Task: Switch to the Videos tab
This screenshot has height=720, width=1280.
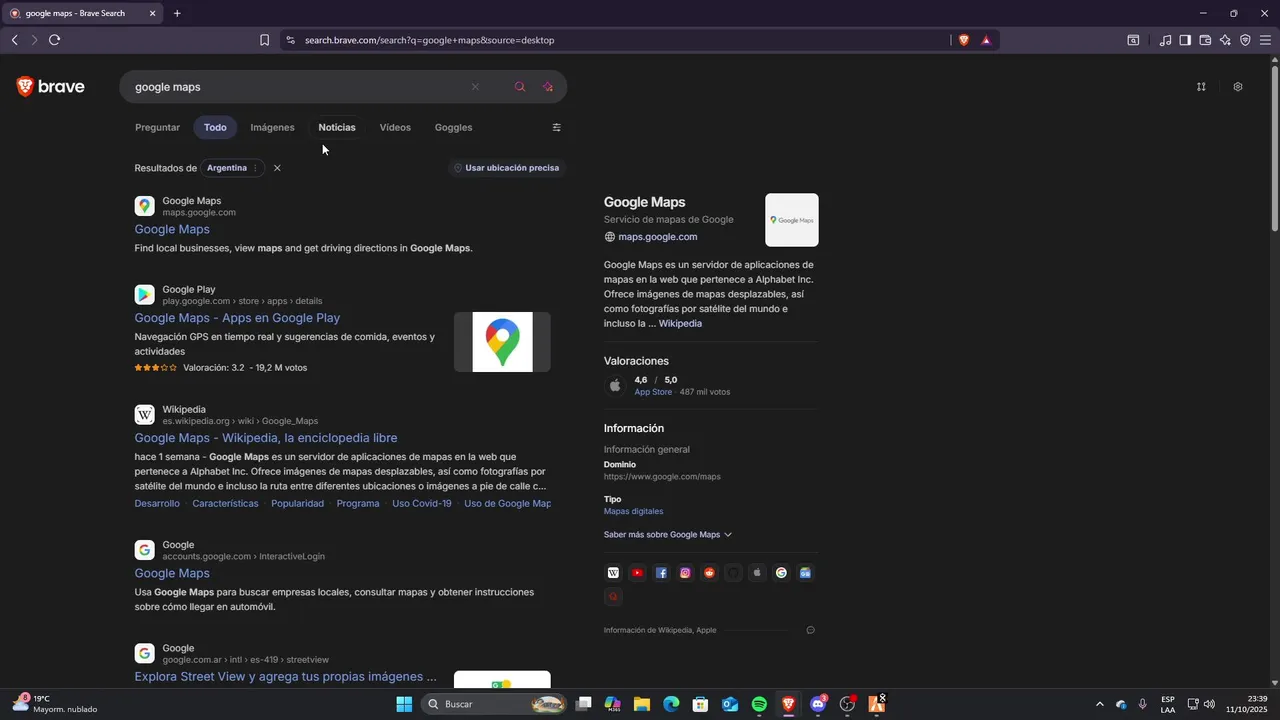Action: click(395, 127)
